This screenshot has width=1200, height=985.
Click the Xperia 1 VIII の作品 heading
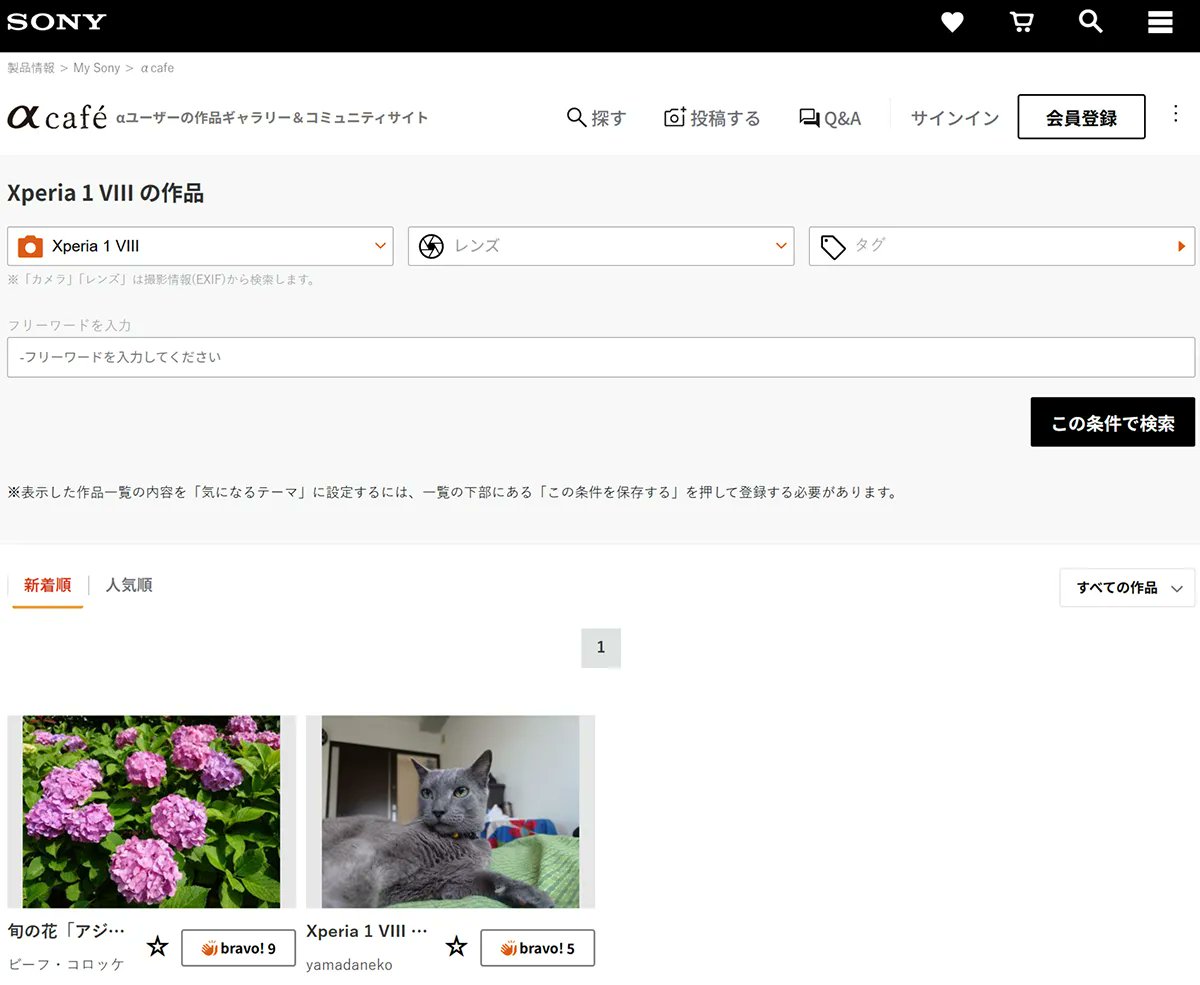105,193
